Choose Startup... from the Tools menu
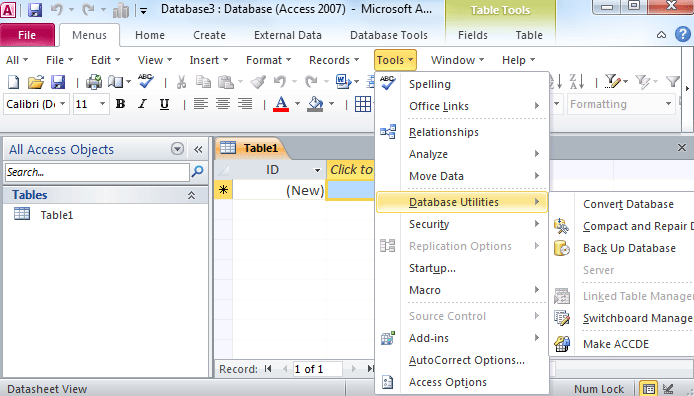The image size is (694, 396). 461,268
